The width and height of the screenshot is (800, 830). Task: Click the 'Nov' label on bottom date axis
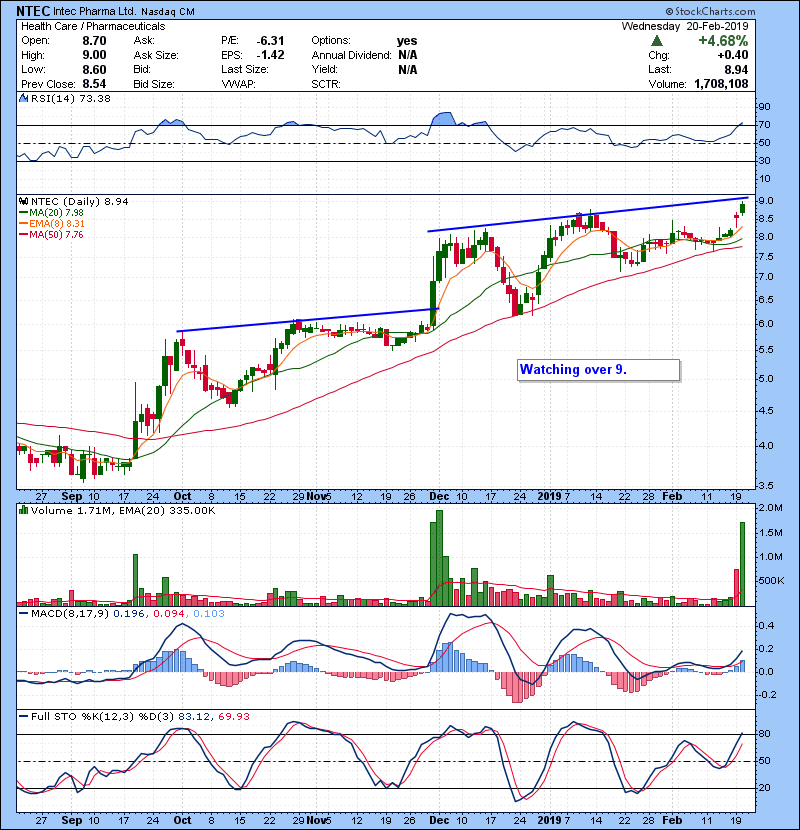click(317, 820)
